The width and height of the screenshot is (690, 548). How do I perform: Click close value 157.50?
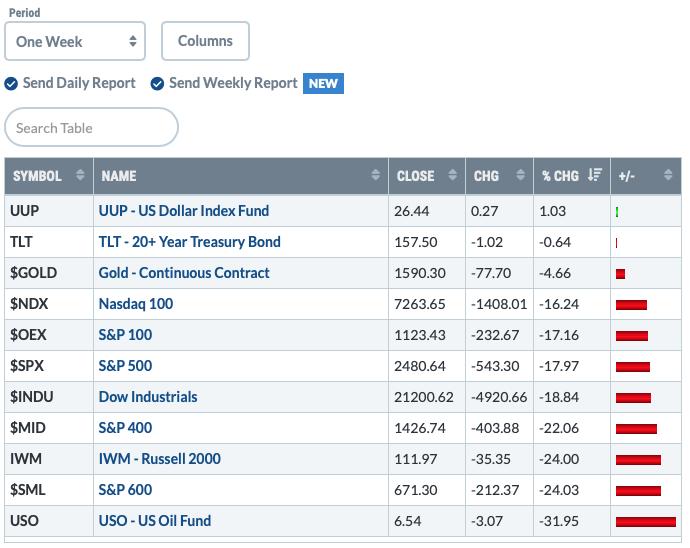tap(416, 242)
